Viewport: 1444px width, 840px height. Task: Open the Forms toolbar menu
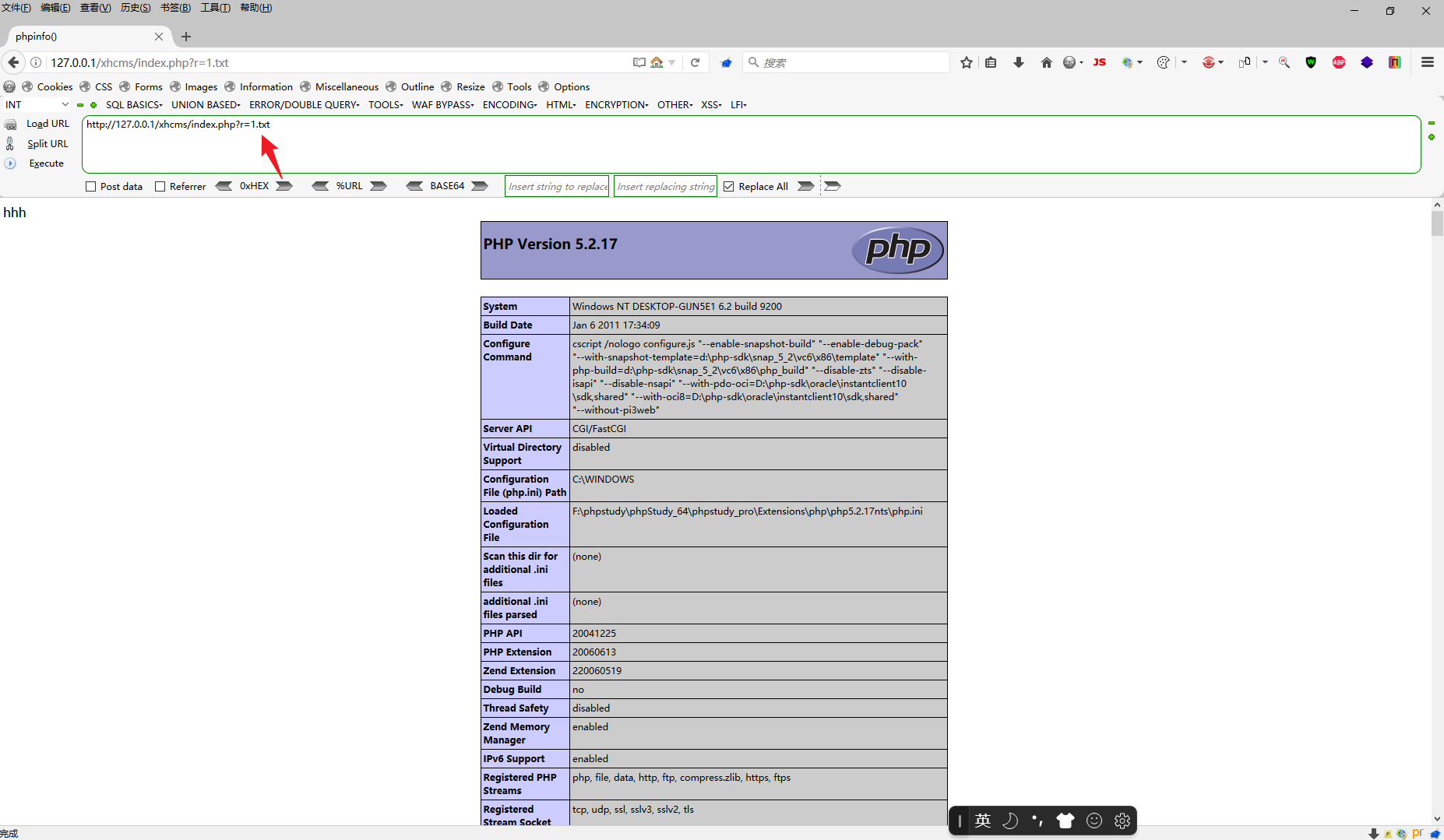pyautogui.click(x=141, y=86)
